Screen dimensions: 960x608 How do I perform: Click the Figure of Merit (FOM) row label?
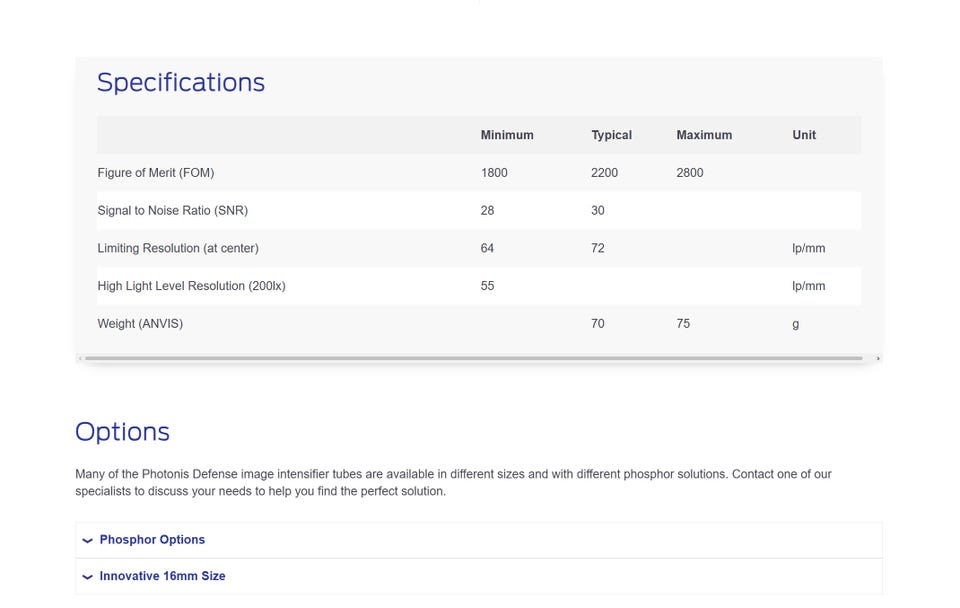coord(156,173)
